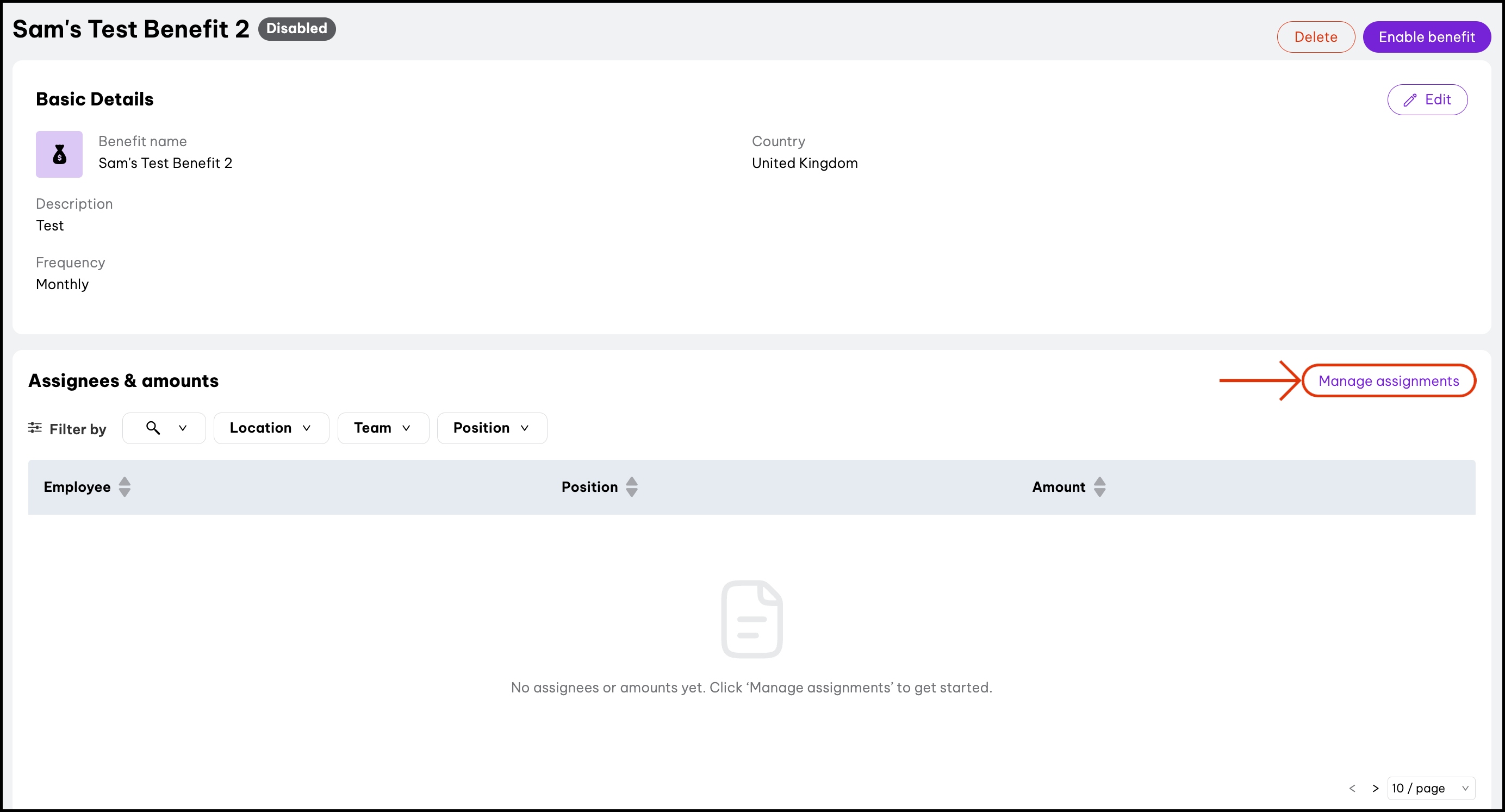Go to next page arrow
Image resolution: width=1505 pixels, height=812 pixels.
point(1375,788)
